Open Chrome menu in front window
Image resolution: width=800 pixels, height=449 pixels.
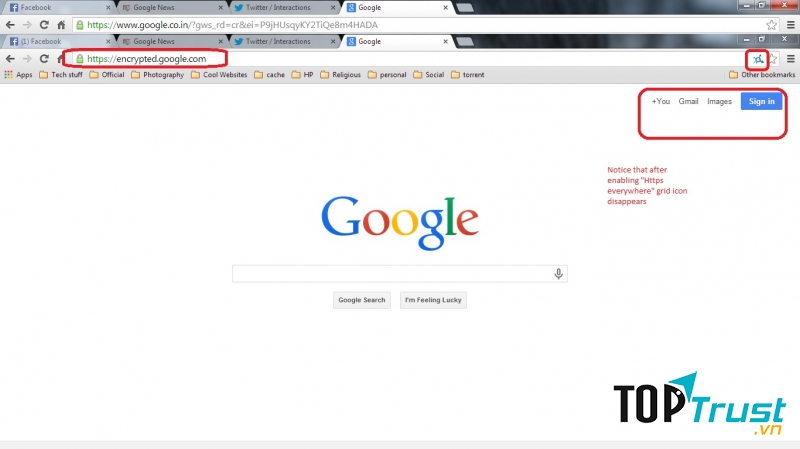[x=791, y=59]
